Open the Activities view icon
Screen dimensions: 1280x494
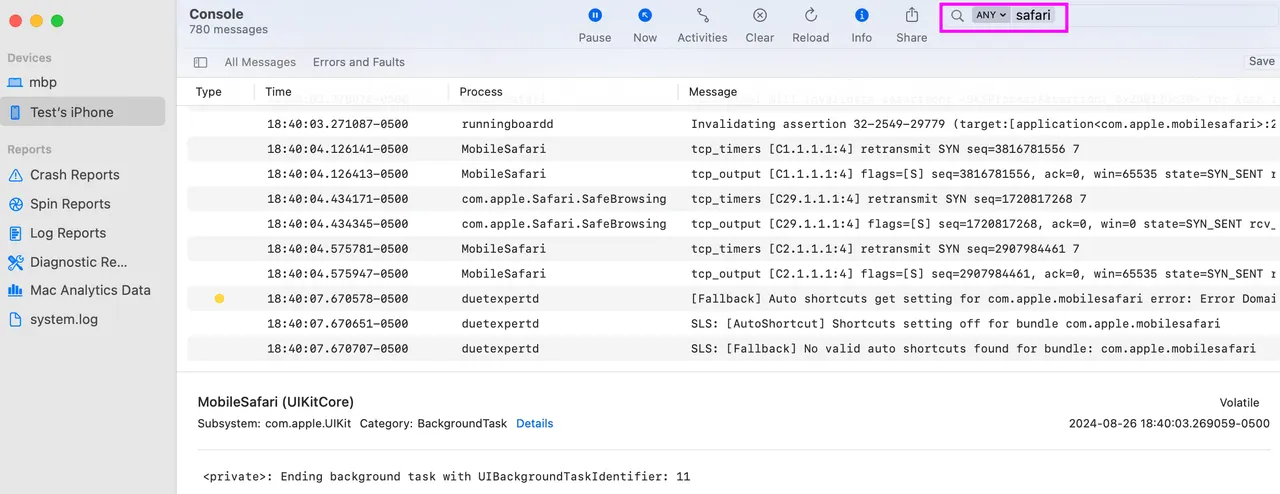click(x=703, y=15)
